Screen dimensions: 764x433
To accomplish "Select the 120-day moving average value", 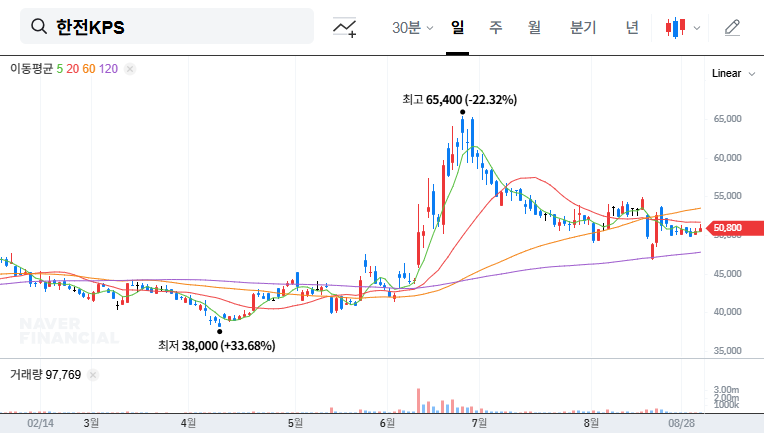I will click(108, 69).
